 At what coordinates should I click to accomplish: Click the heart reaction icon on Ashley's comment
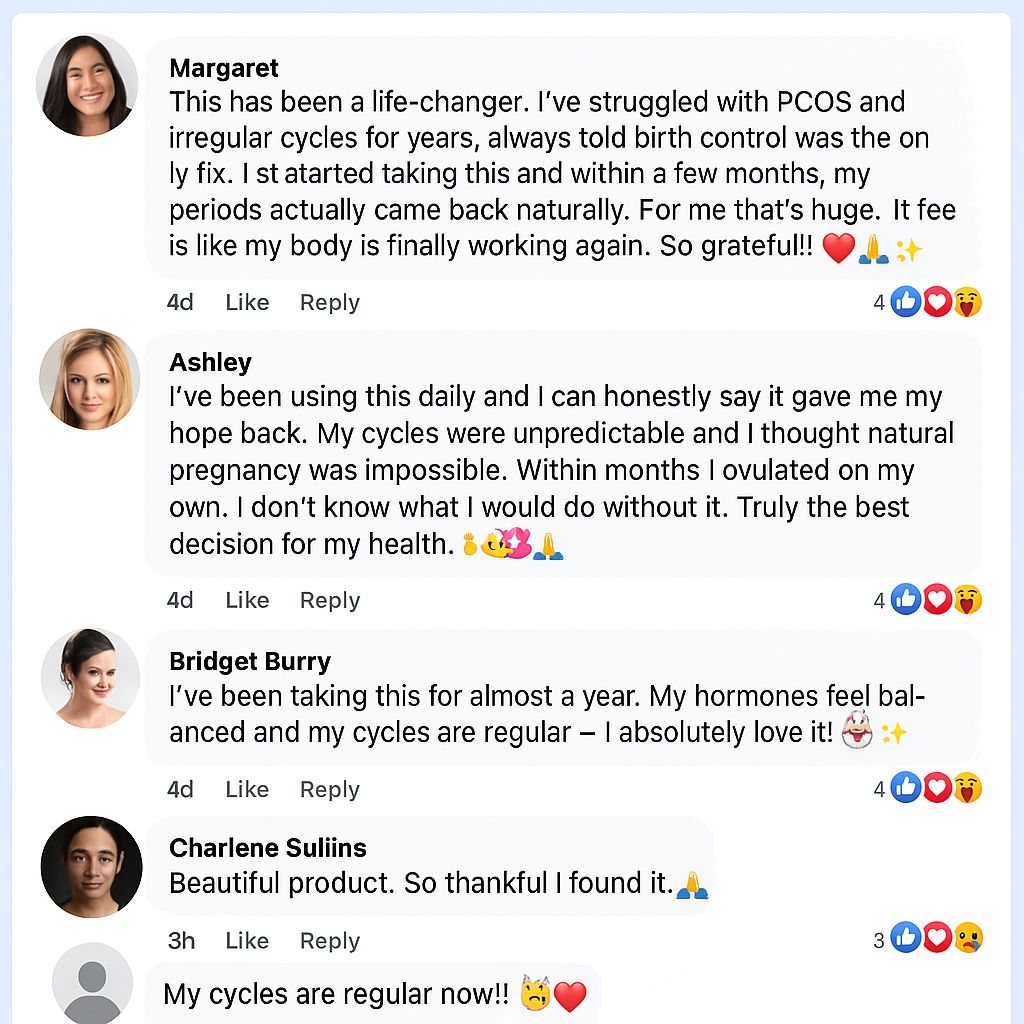pos(937,599)
